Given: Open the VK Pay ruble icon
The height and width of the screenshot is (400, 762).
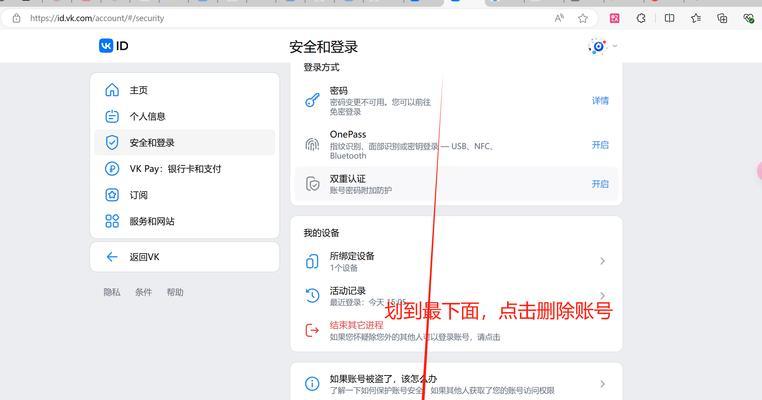Looking at the screenshot, I should coord(112,169).
